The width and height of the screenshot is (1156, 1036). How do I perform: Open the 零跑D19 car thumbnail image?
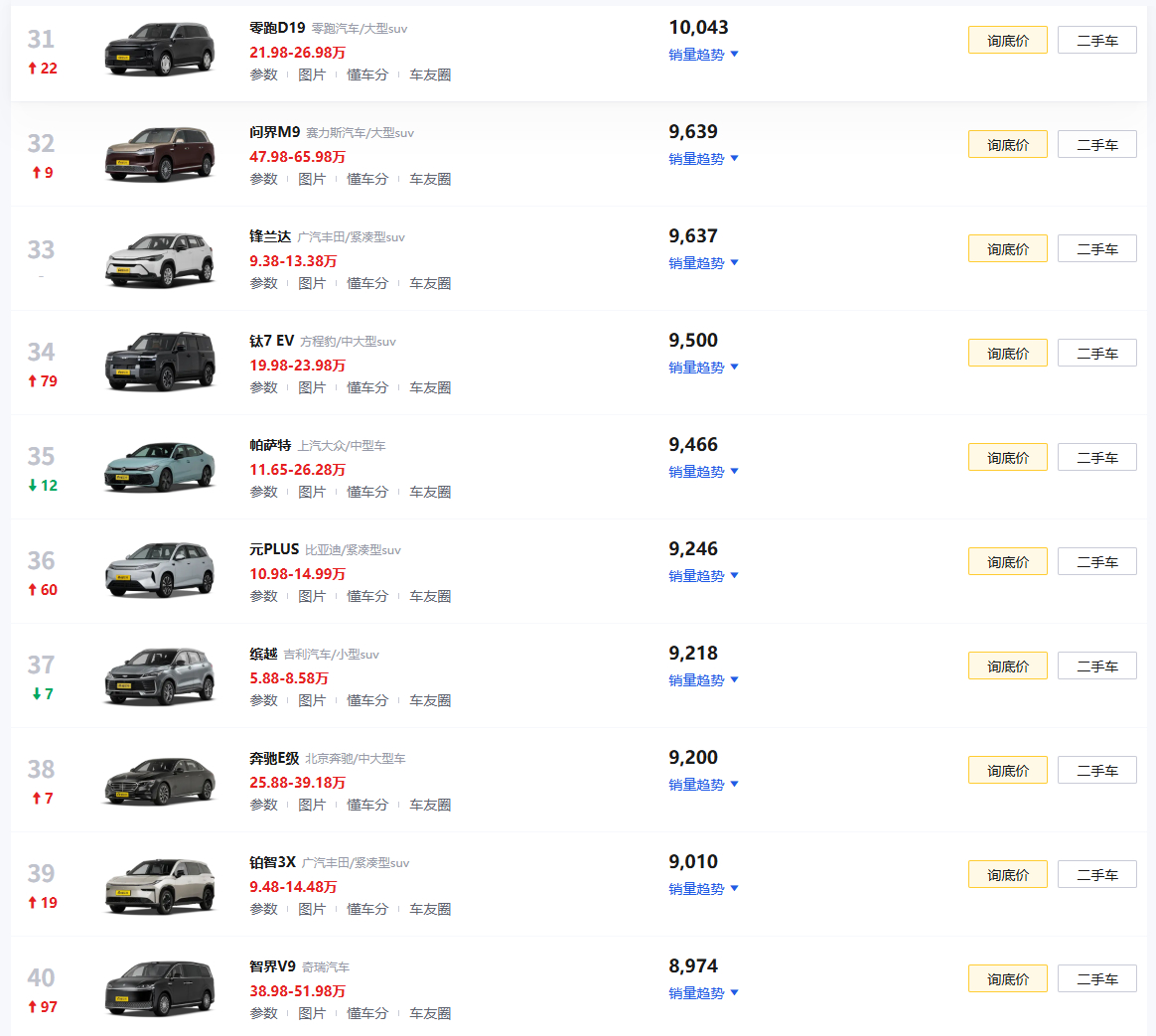pos(159,50)
